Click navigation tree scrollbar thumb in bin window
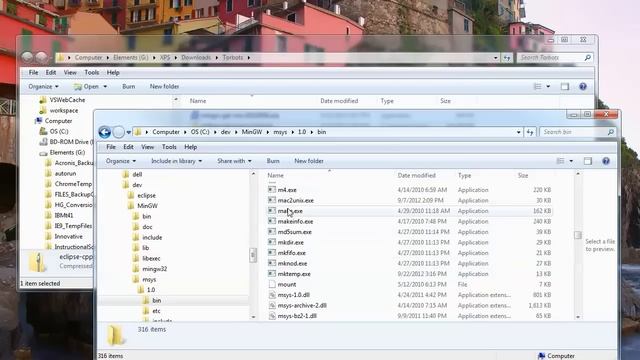The image size is (640, 360). (253, 255)
